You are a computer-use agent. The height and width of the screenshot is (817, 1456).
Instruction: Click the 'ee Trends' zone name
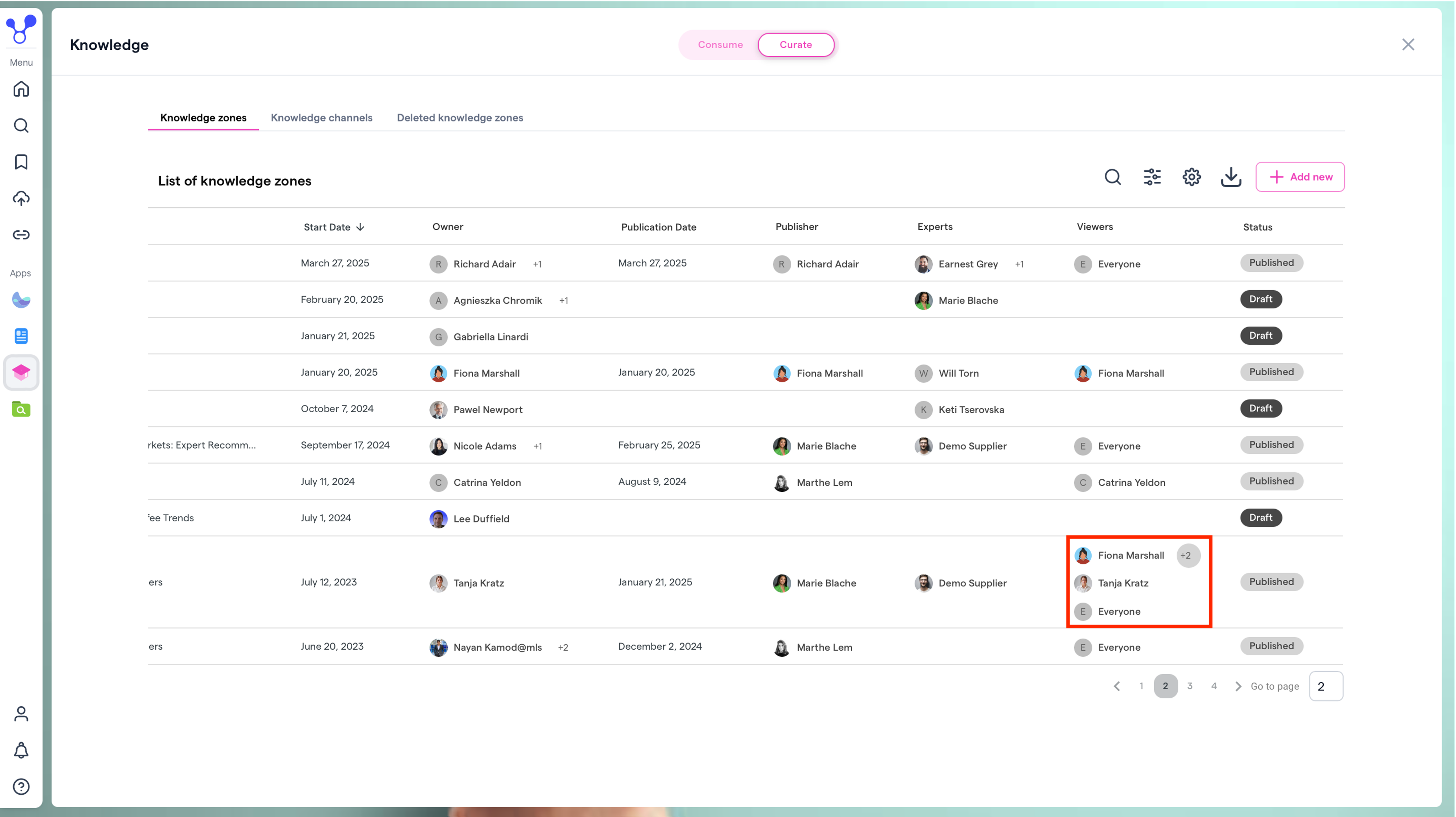(x=171, y=518)
